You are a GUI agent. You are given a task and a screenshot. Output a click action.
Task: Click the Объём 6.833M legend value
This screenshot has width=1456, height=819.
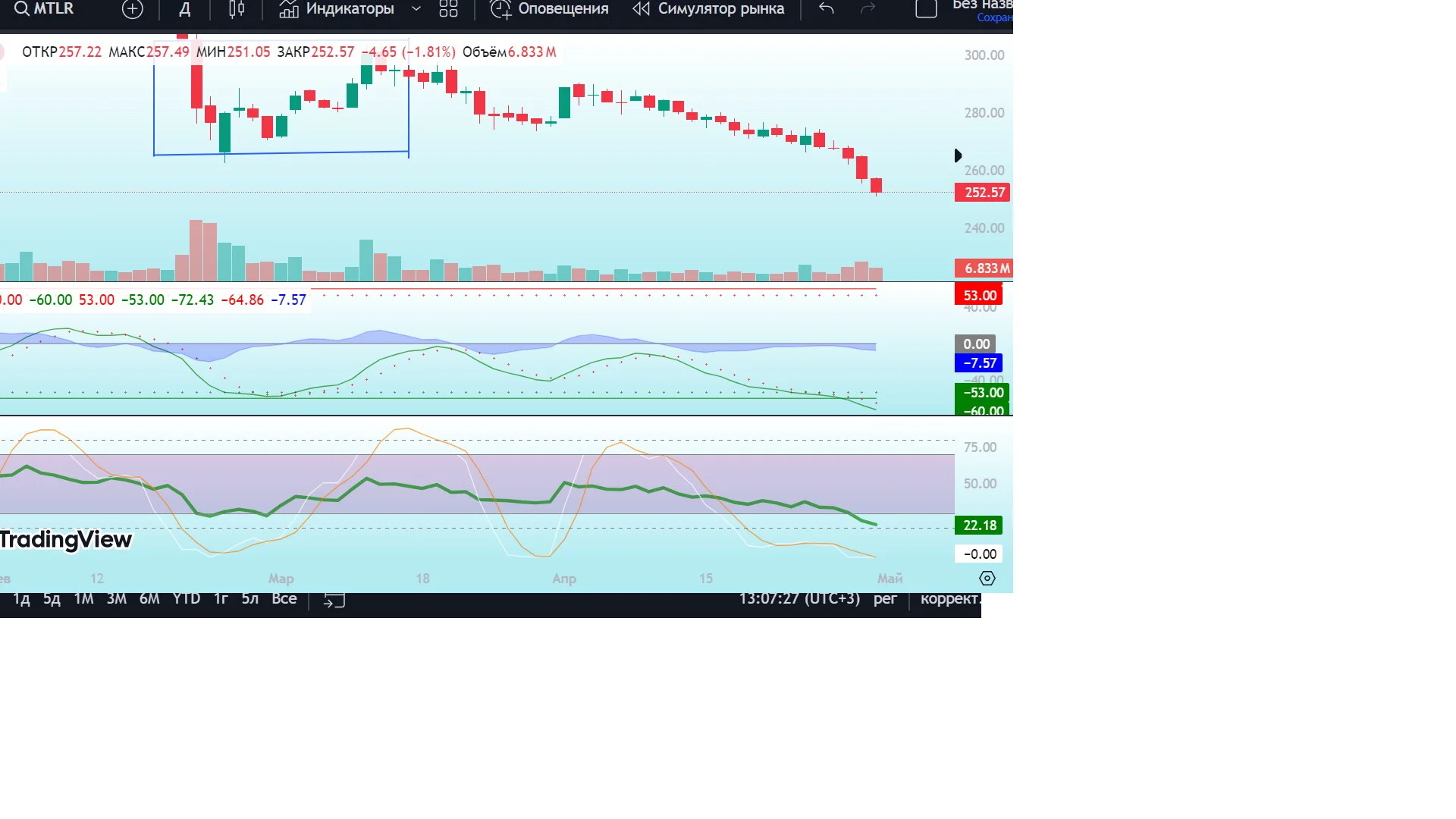(x=510, y=52)
